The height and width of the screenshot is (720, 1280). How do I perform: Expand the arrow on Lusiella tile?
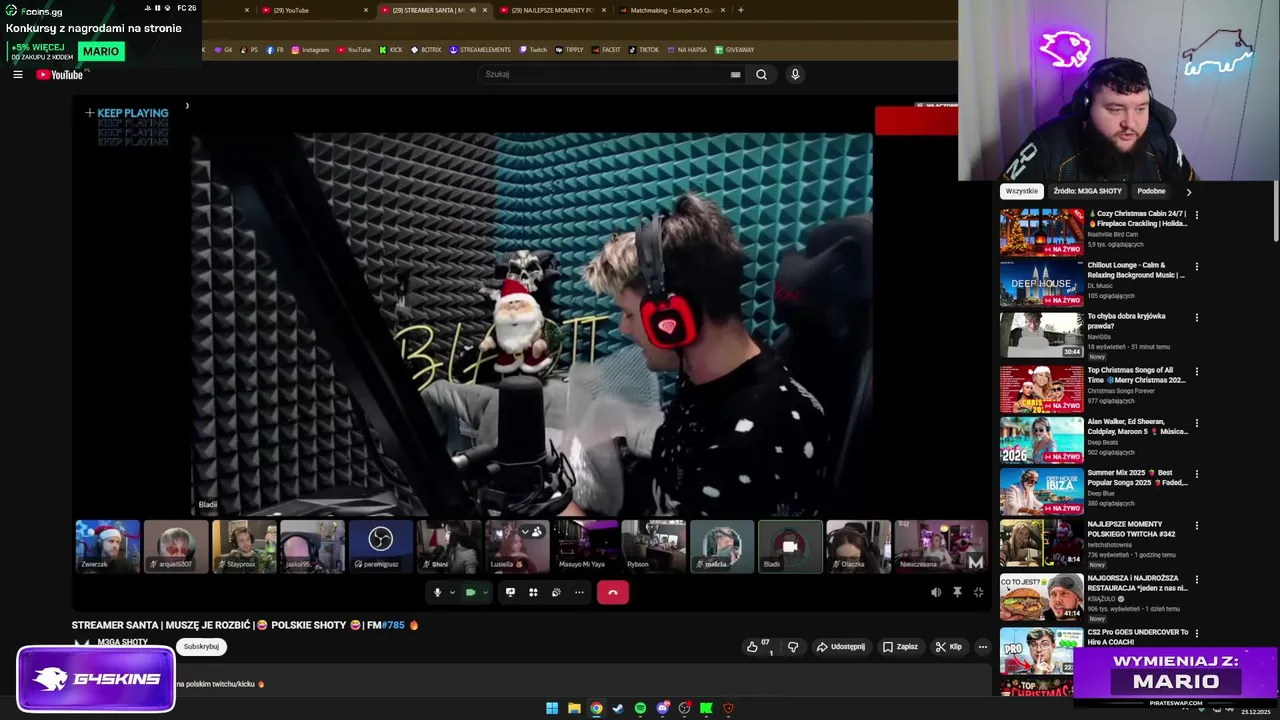click(x=524, y=531)
